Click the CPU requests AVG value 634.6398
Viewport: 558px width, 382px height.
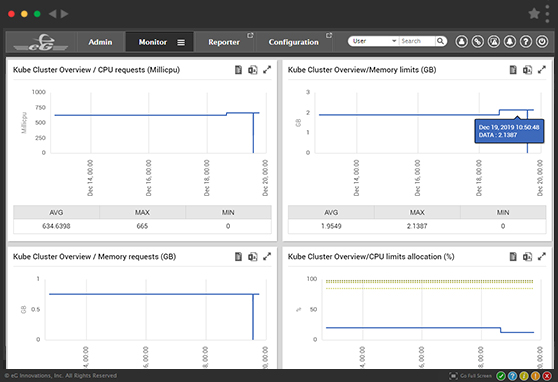pyautogui.click(x=56, y=226)
